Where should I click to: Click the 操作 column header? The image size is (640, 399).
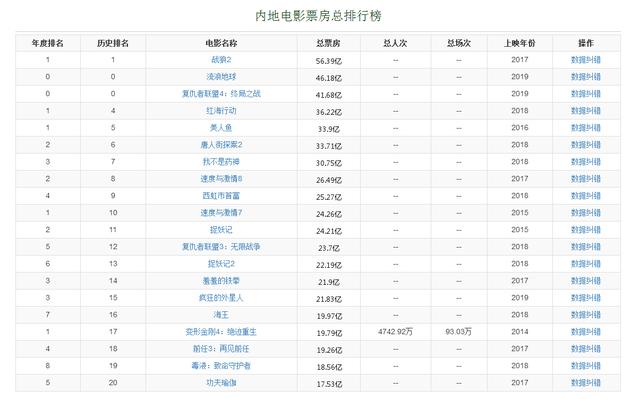[x=586, y=43]
